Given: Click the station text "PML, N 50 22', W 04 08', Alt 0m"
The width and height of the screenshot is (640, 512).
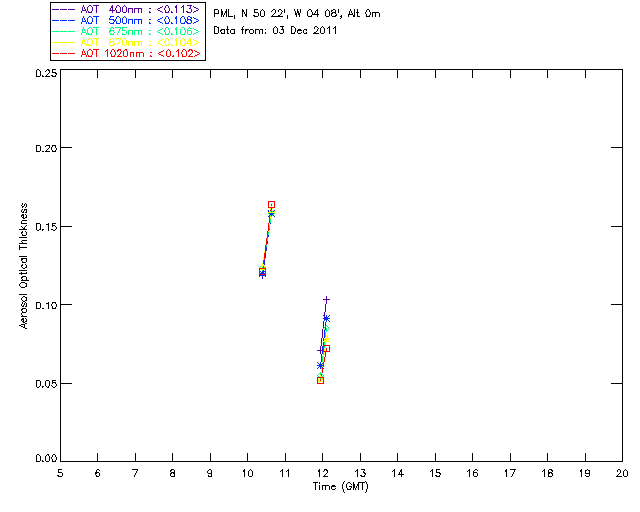Looking at the screenshot, I should click(297, 14).
